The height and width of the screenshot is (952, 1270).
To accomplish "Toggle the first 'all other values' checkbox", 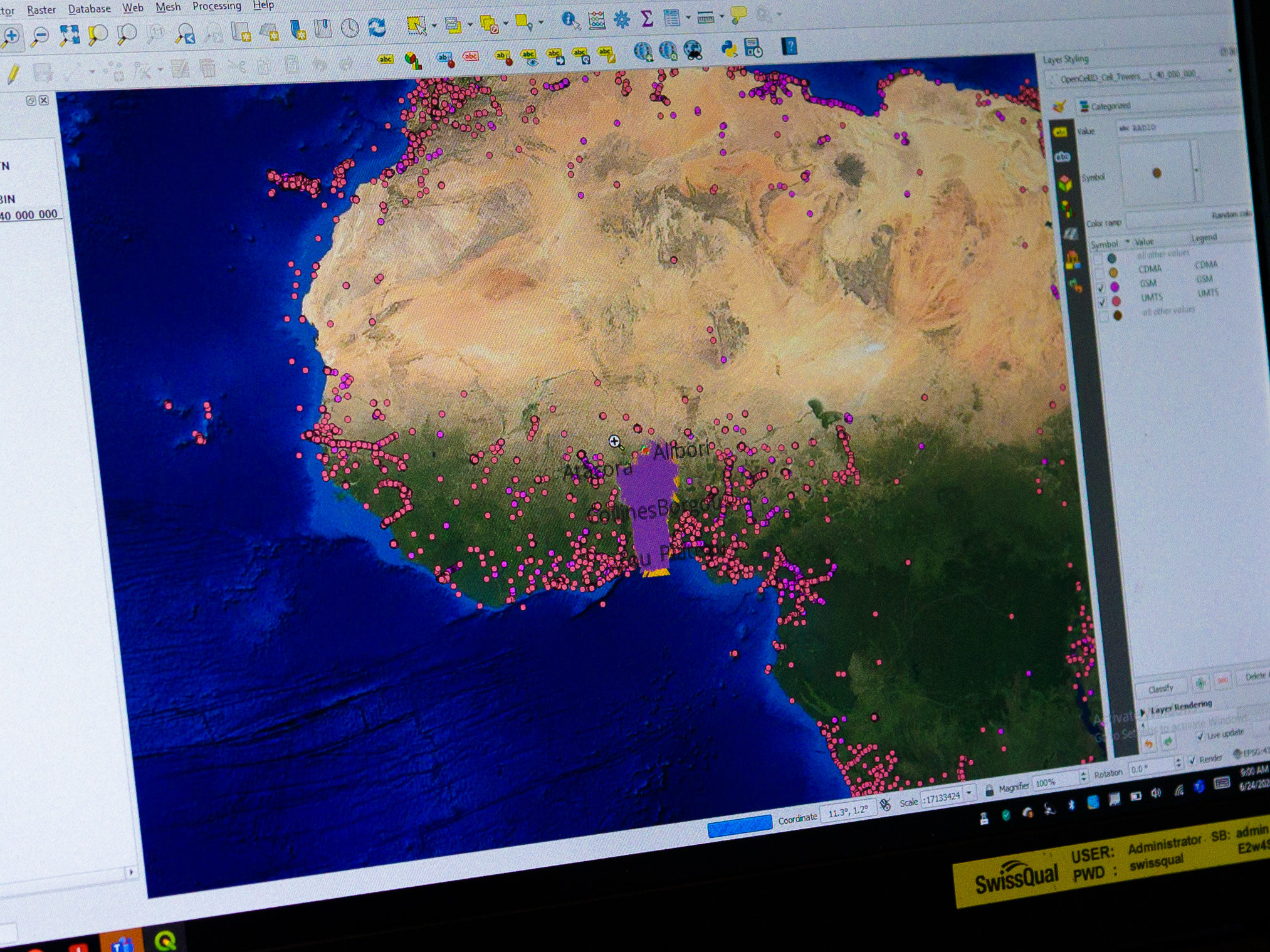I will click(x=1097, y=259).
